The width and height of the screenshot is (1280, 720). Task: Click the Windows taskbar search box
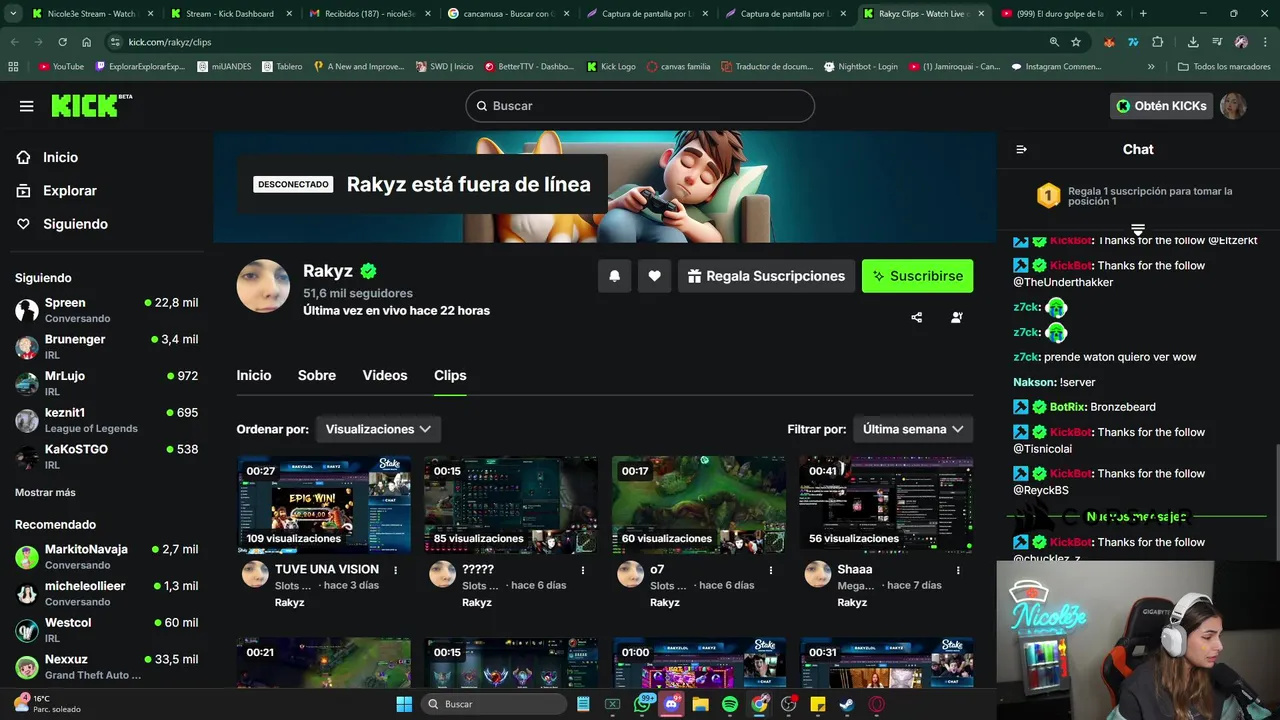[x=494, y=704]
